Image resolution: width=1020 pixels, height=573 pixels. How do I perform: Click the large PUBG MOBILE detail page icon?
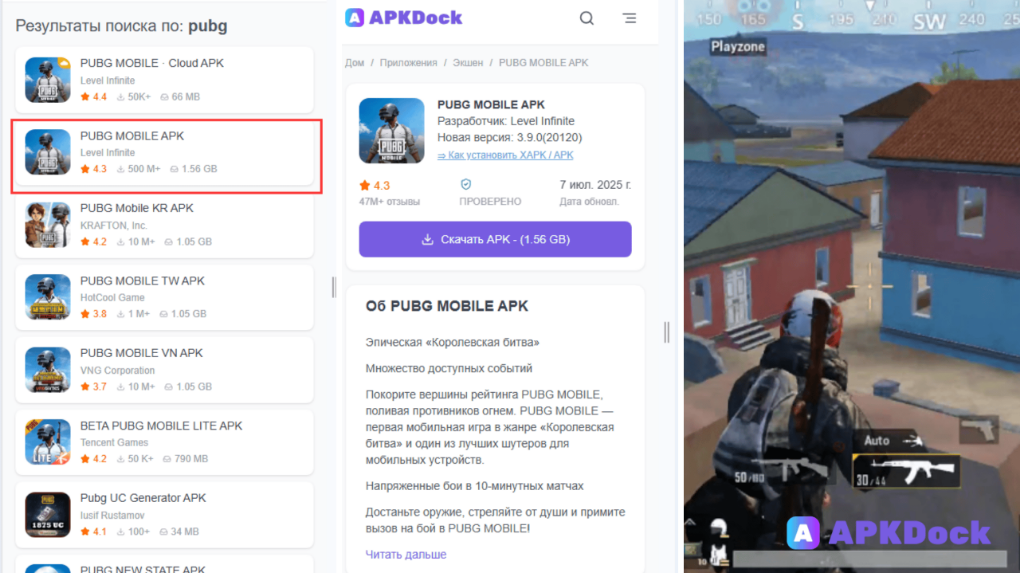click(392, 131)
